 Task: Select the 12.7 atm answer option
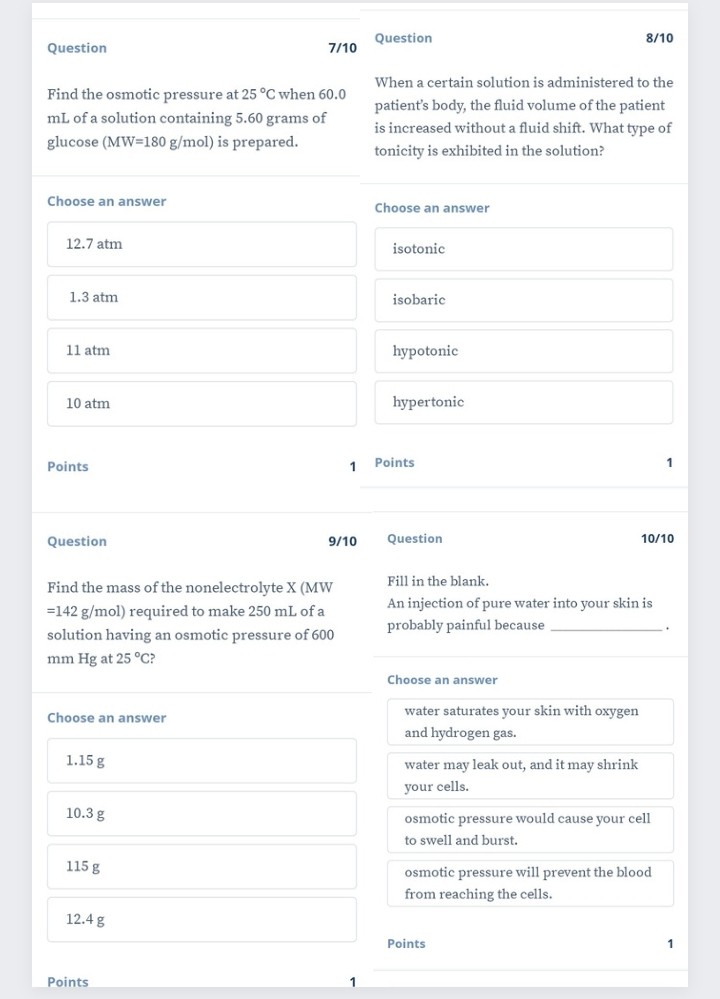tap(201, 244)
